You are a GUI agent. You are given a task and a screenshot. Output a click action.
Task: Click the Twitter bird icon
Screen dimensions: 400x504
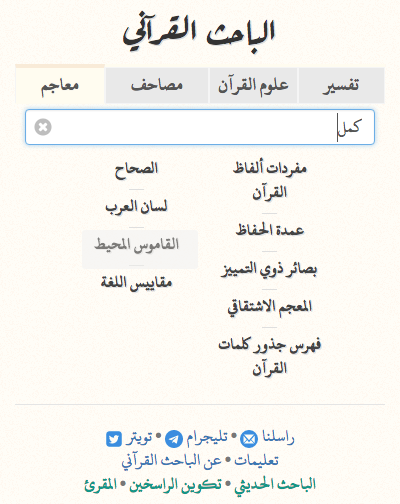pos(114,439)
